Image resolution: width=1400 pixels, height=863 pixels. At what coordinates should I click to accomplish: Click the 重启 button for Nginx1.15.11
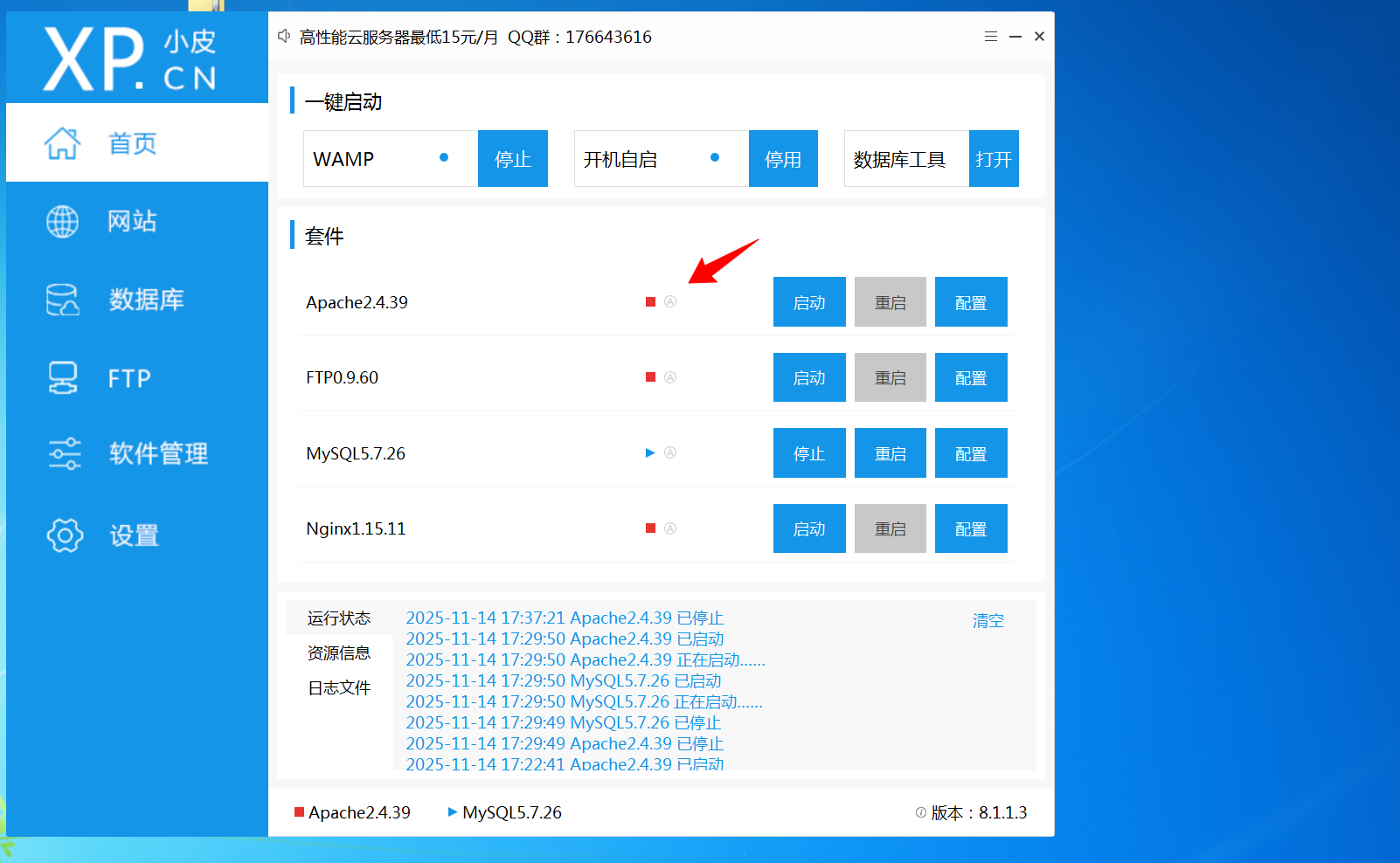click(891, 528)
